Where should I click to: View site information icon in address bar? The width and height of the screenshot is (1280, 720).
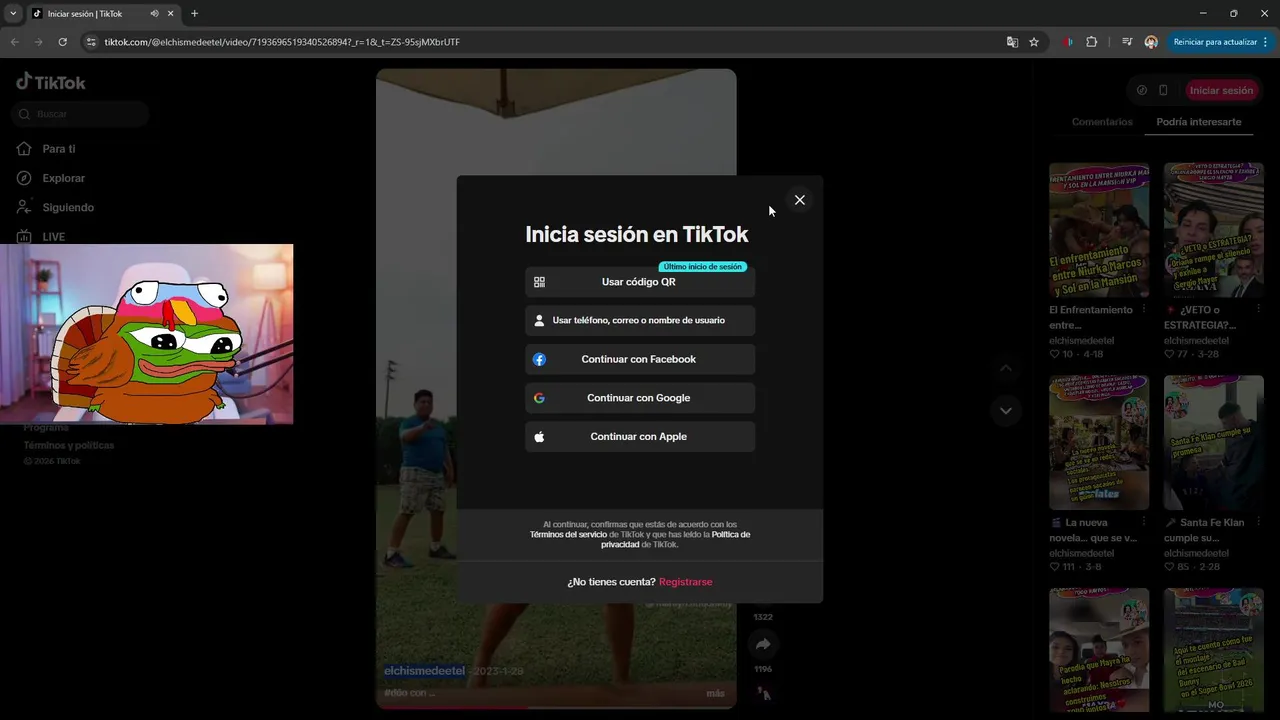click(x=91, y=42)
